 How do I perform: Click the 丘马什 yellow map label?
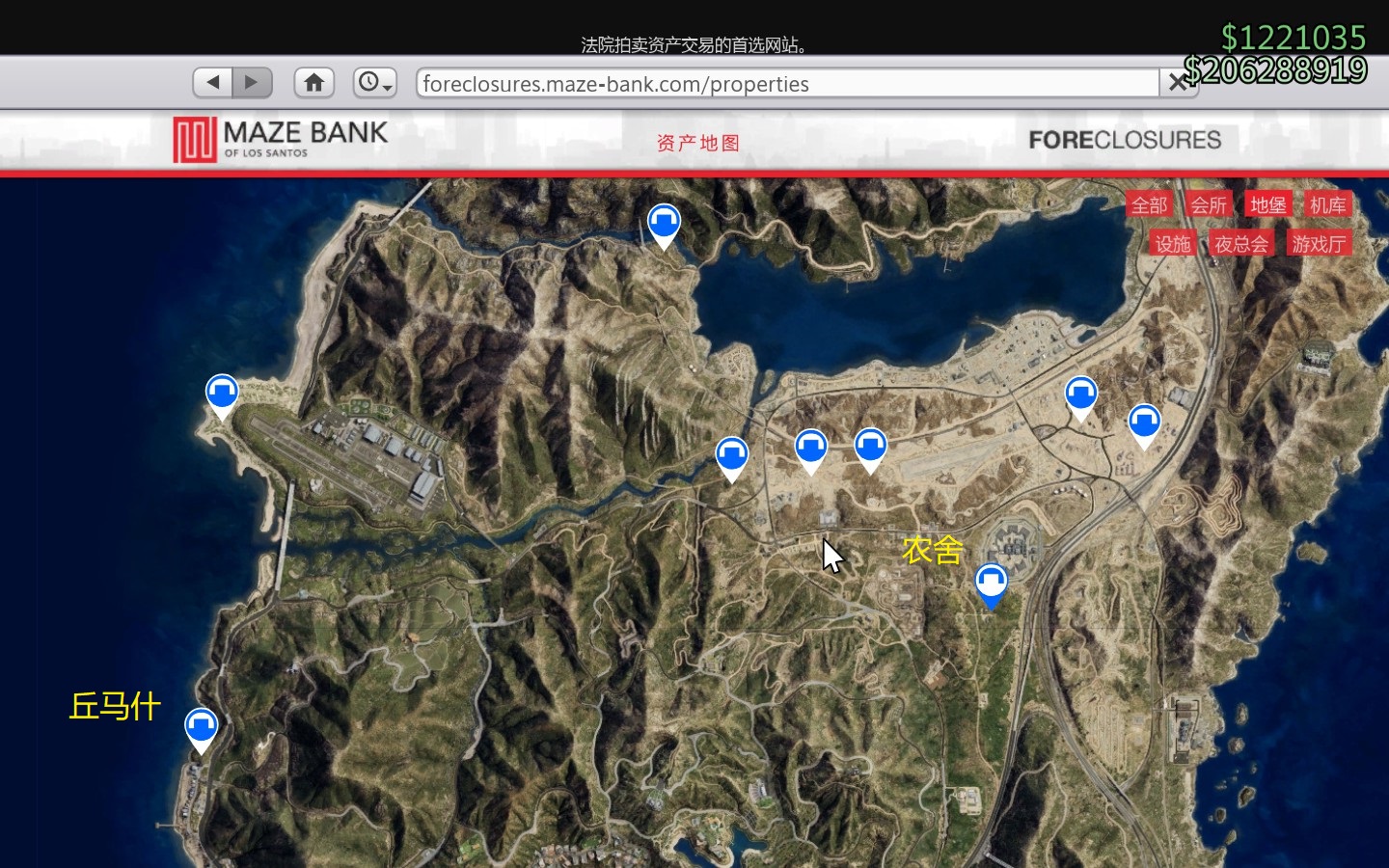tap(115, 706)
